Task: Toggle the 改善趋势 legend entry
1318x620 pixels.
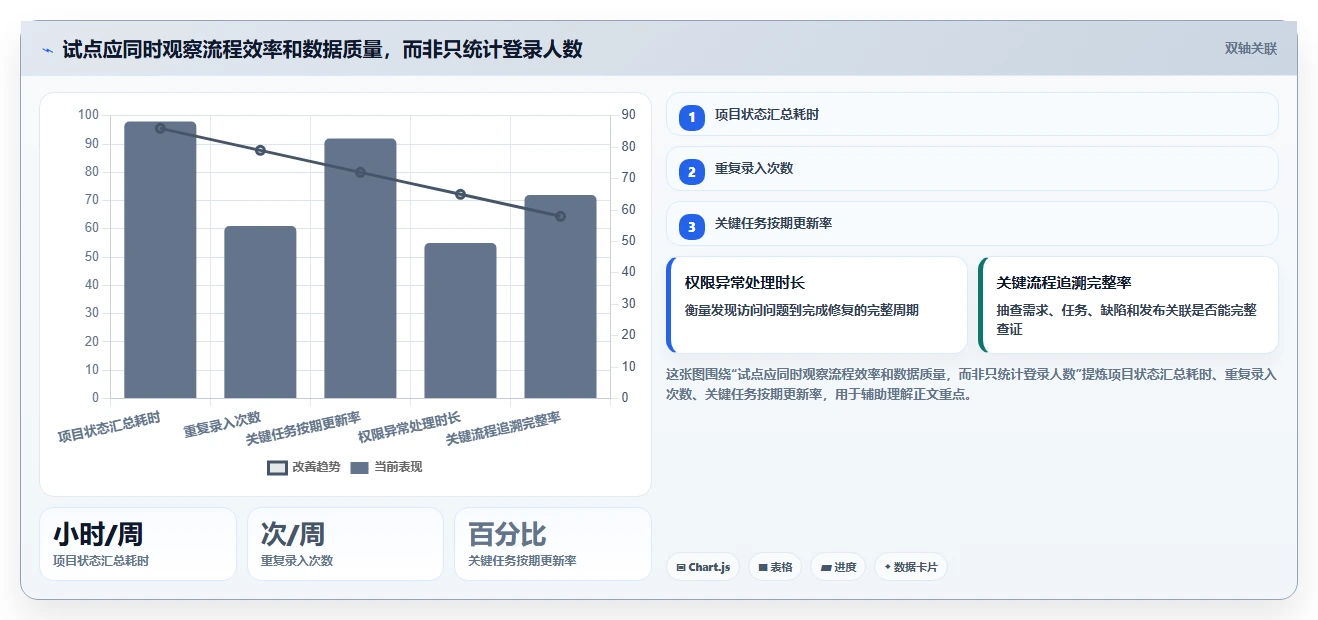Action: [304, 467]
